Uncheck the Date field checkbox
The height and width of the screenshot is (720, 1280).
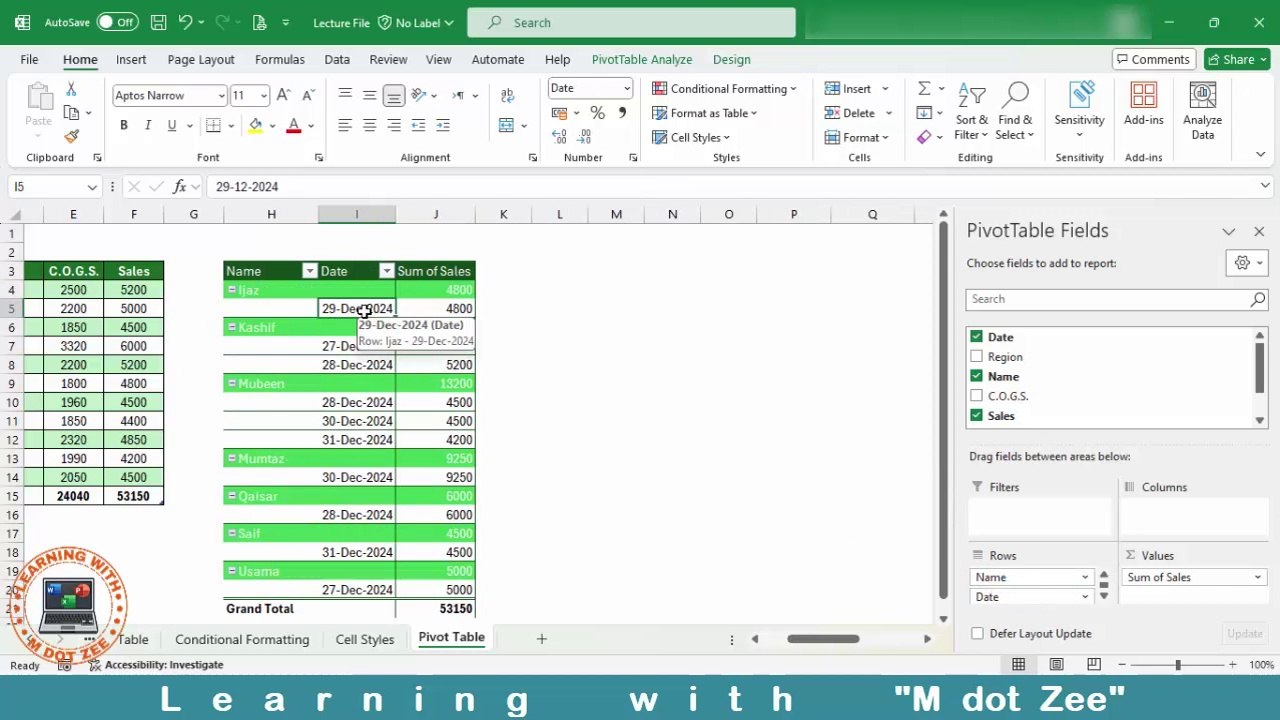pos(976,337)
